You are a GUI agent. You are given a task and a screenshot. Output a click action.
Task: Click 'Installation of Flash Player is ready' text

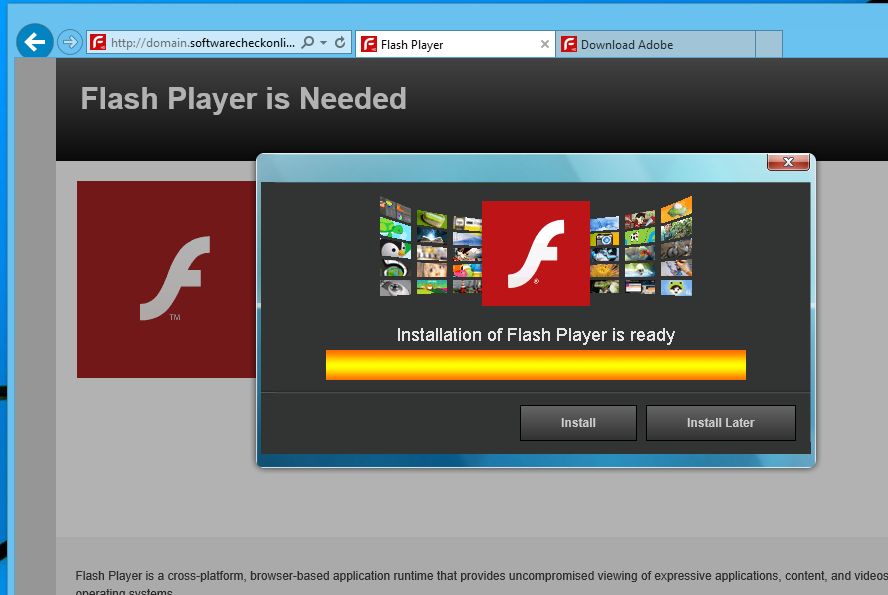point(536,335)
